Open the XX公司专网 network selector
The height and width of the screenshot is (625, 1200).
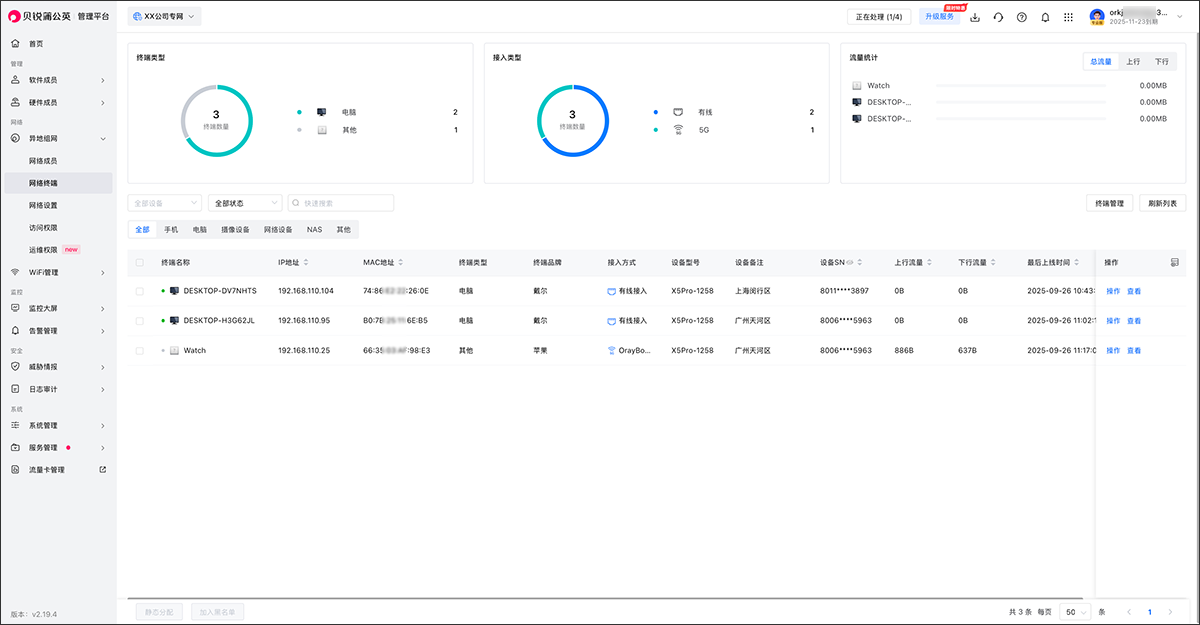pyautogui.click(x=164, y=17)
